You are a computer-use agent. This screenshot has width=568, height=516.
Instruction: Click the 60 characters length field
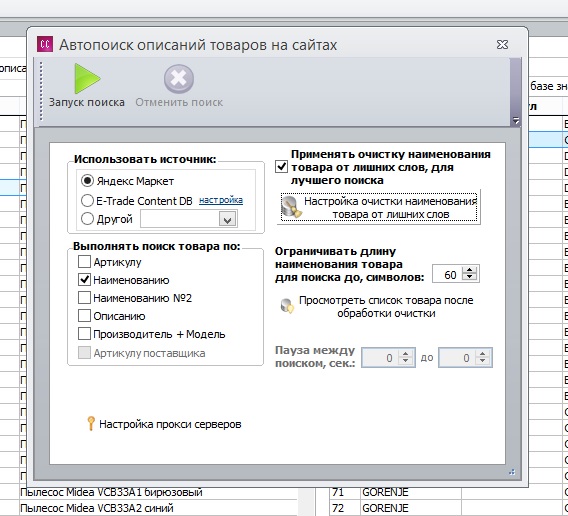[x=447, y=274]
